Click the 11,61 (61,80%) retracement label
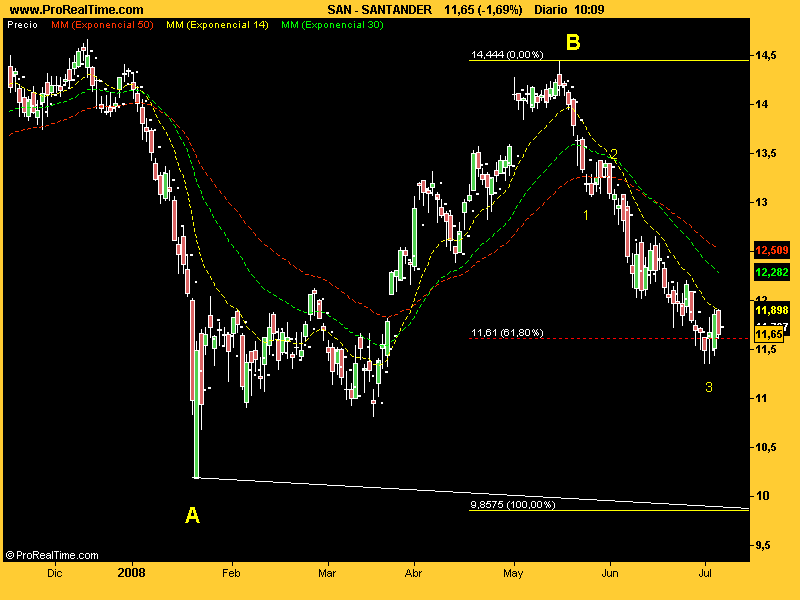This screenshot has width=800, height=600. click(x=507, y=333)
